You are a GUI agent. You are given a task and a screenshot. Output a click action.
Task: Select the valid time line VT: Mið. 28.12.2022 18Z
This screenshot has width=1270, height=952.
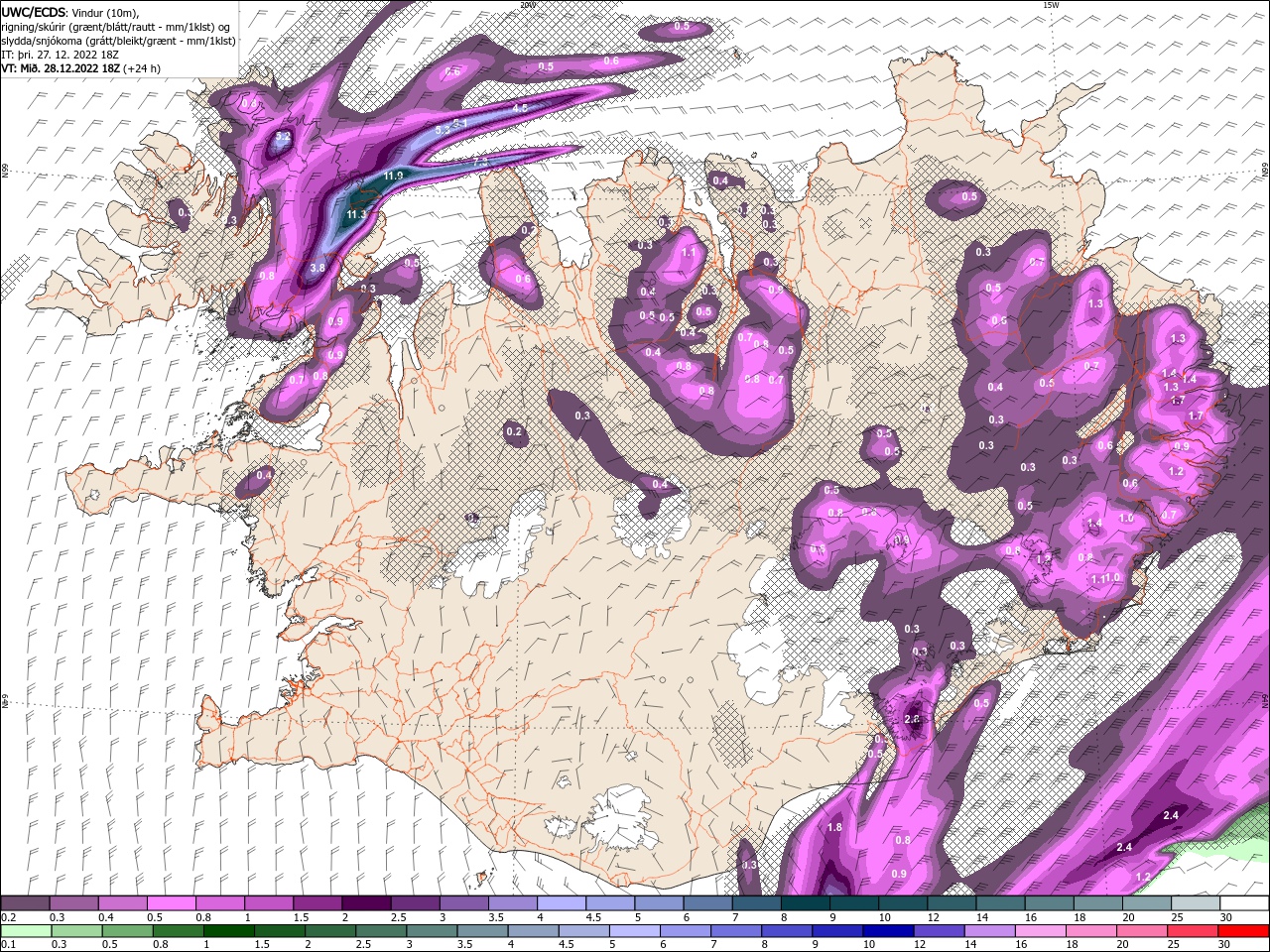[x=61, y=68]
